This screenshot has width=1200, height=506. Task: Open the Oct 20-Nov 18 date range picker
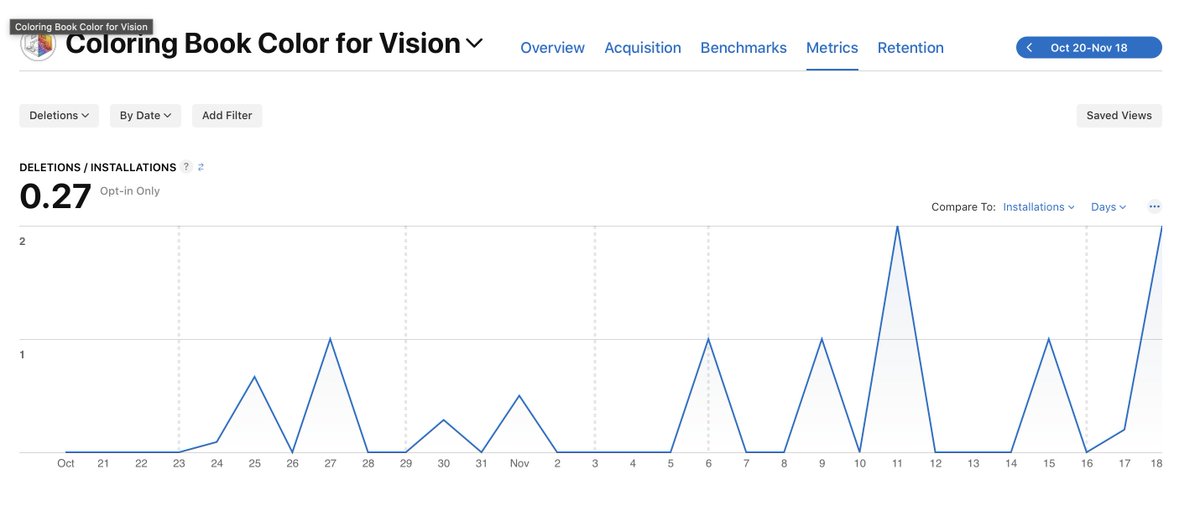1089,47
